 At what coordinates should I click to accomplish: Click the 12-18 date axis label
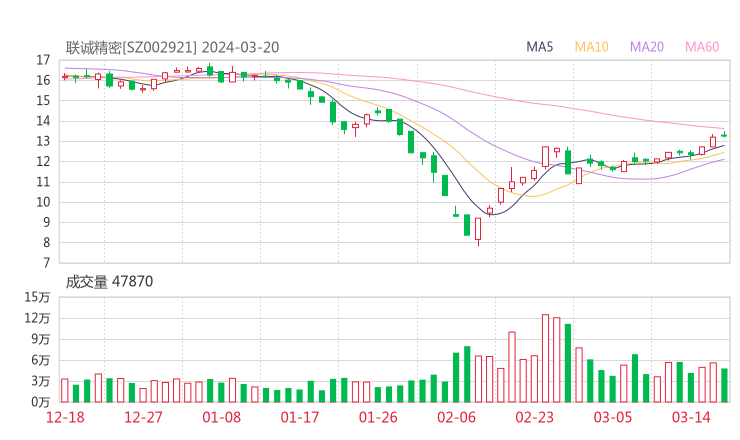pos(65,418)
